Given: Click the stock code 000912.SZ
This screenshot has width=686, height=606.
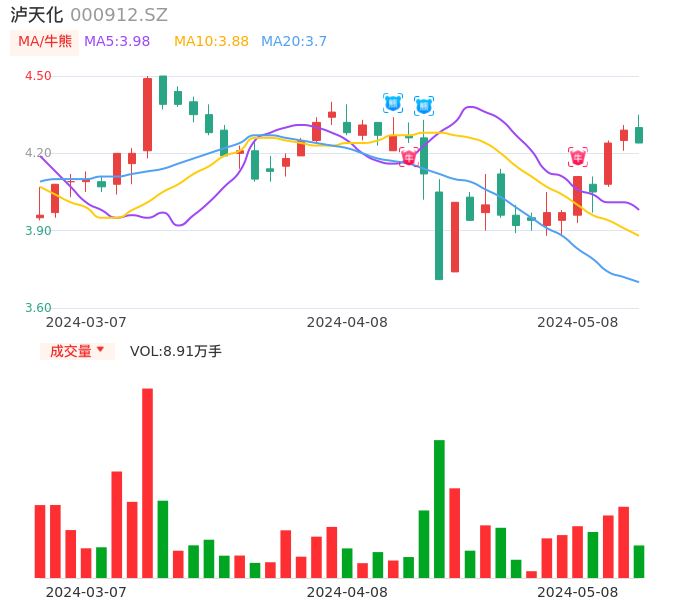Looking at the screenshot, I should [x=119, y=15].
